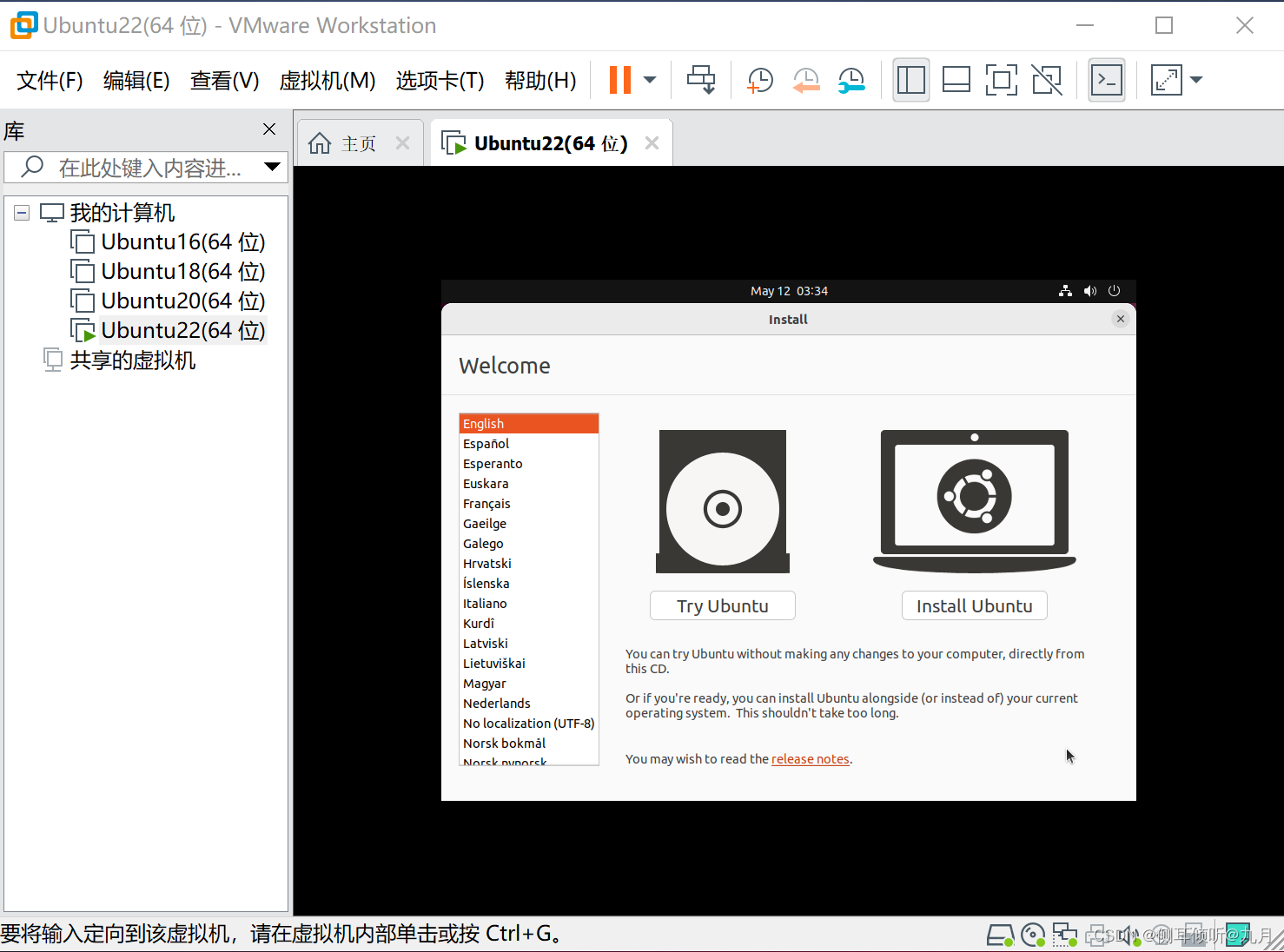Pick Norsk bokmål from the language list
1284x952 pixels.
pos(529,744)
